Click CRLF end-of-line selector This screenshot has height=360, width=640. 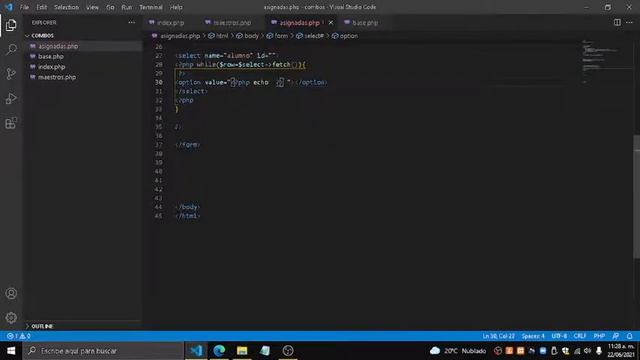tap(580, 336)
